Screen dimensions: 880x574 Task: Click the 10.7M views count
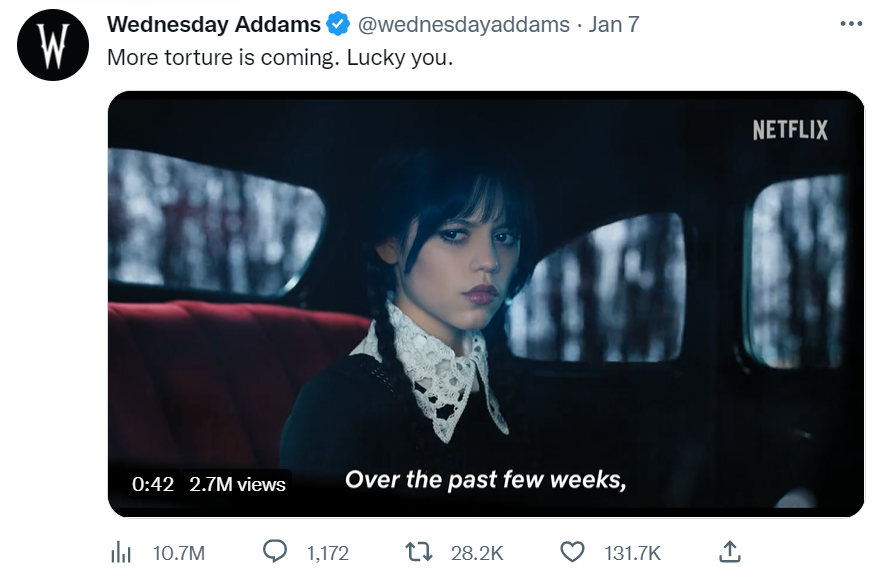(x=179, y=553)
